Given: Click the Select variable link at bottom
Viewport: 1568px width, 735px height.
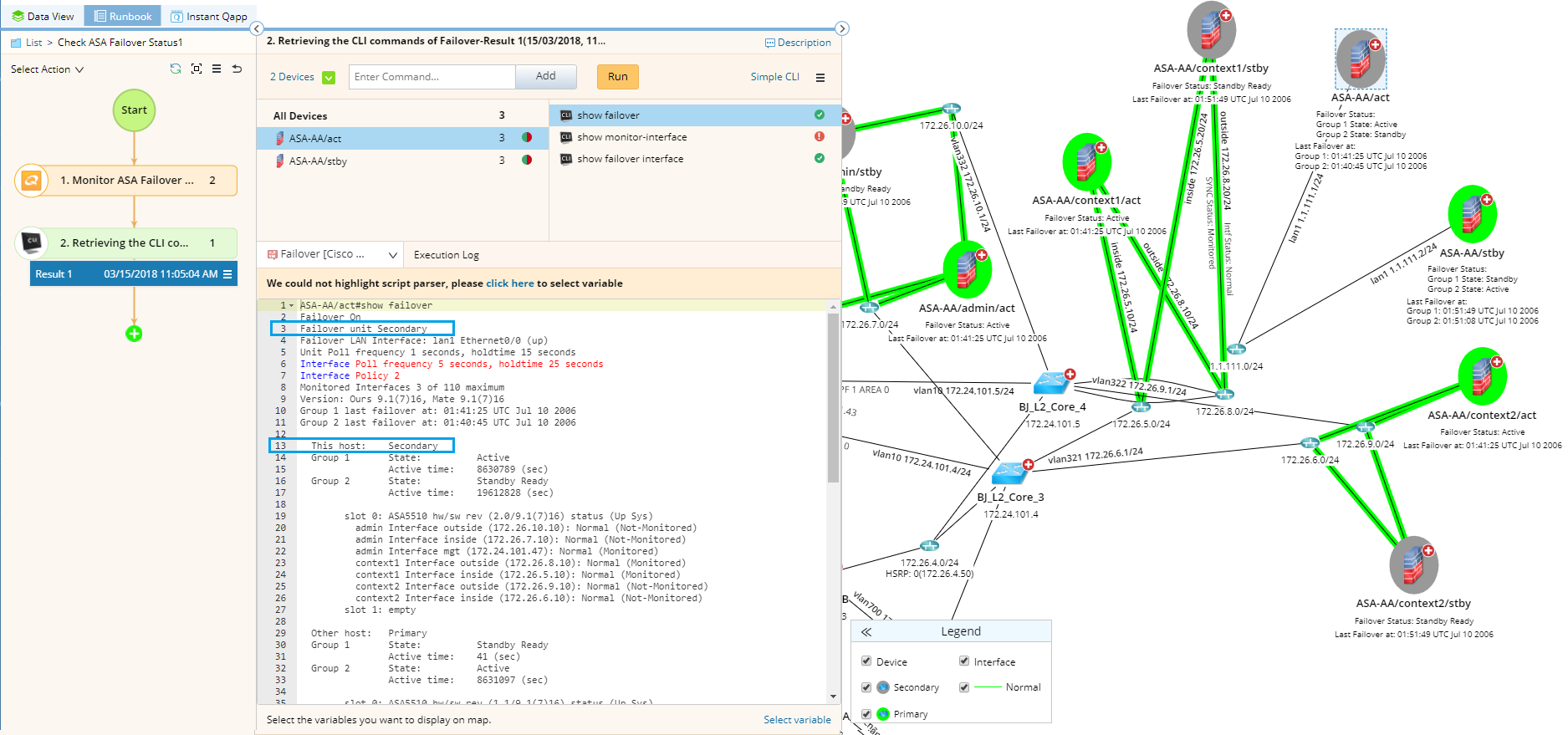Looking at the screenshot, I should pyautogui.click(x=797, y=720).
